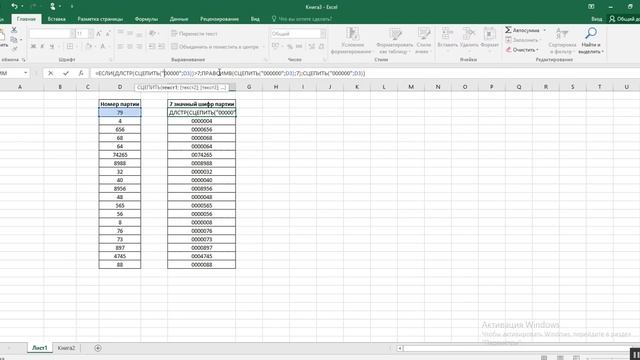Toggle align text left

point(120,47)
